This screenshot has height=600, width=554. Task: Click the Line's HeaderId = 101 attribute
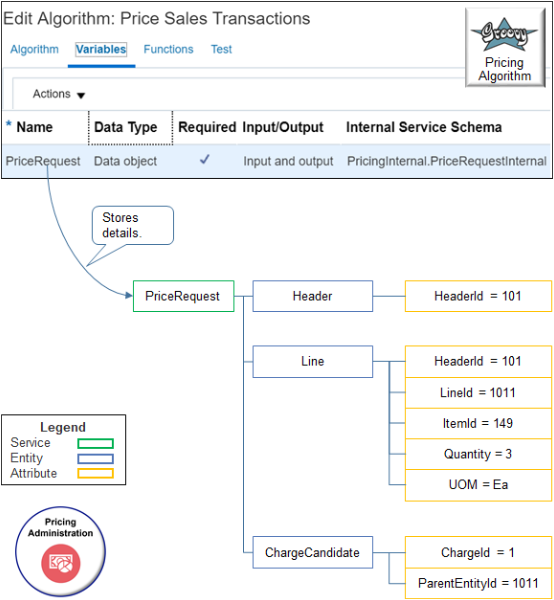point(478,362)
